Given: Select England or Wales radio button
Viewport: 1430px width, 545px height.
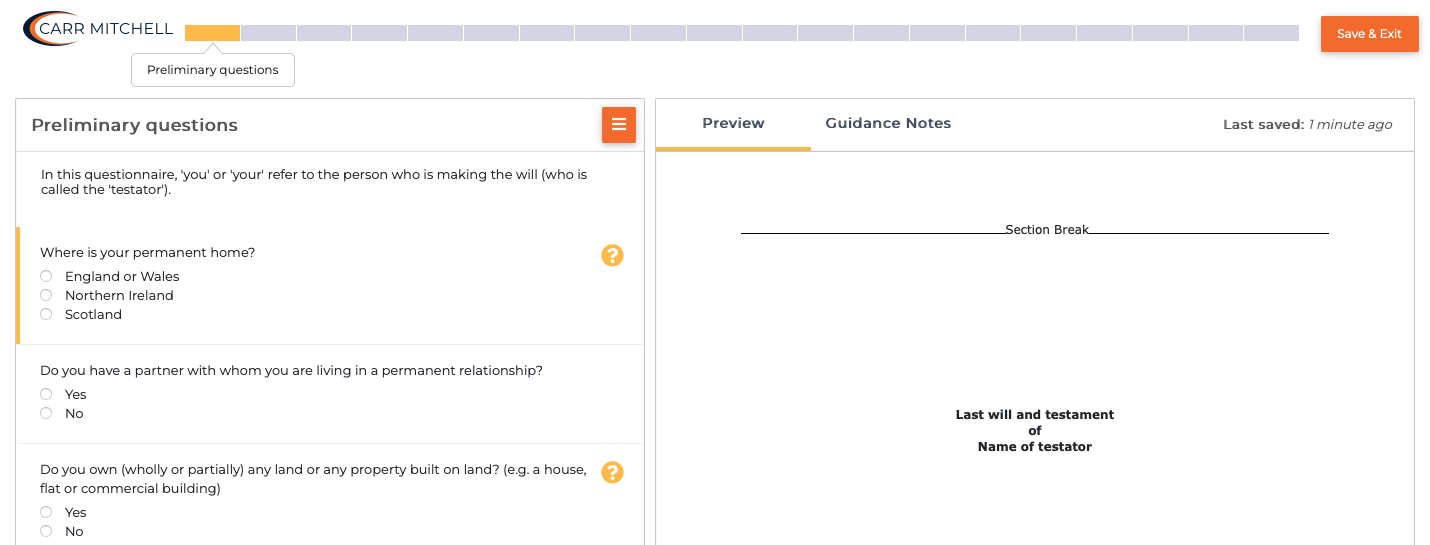Looking at the screenshot, I should click(x=46, y=276).
